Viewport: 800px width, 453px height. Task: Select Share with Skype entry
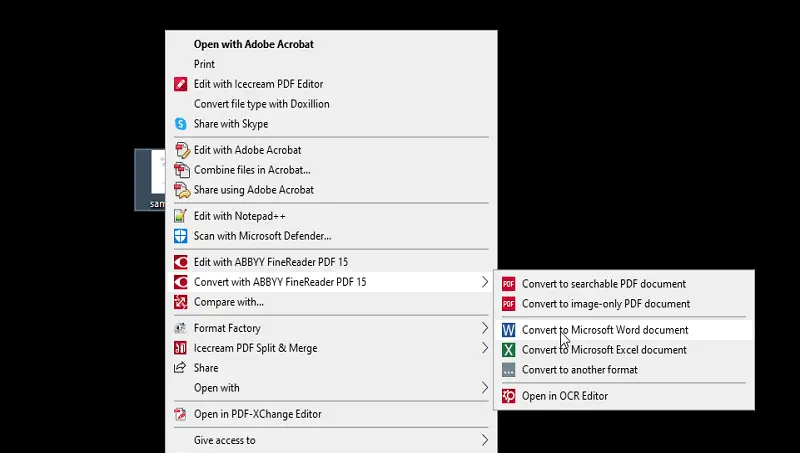tap(332, 124)
